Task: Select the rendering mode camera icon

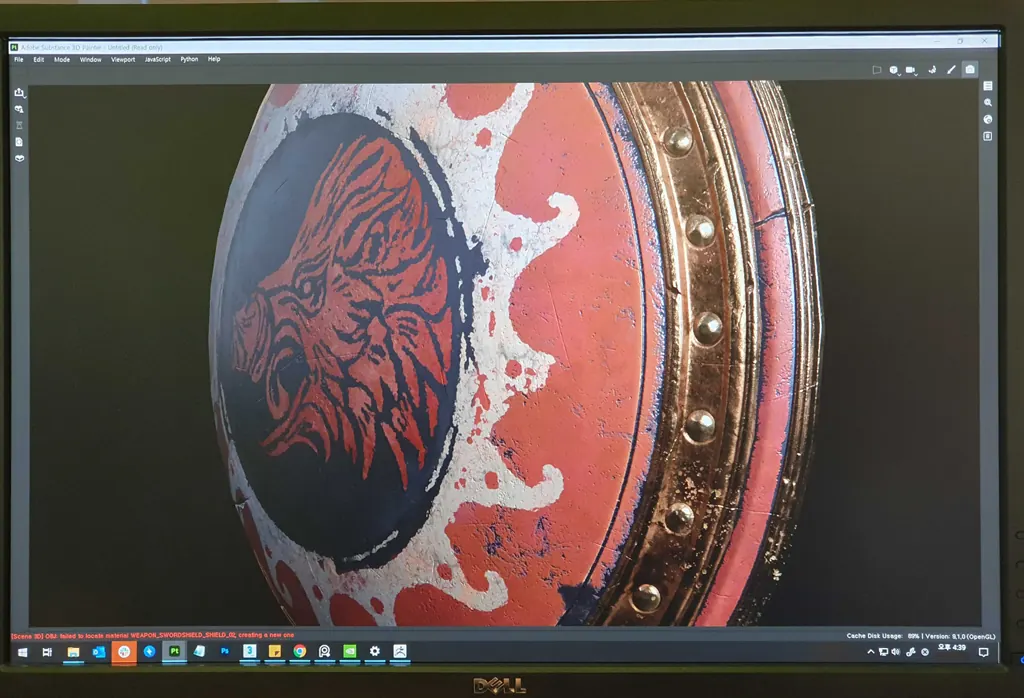Action: (x=970, y=69)
